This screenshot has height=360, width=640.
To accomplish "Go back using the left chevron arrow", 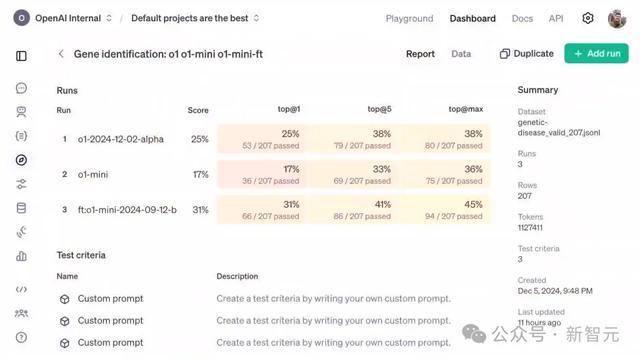I will pos(61,54).
